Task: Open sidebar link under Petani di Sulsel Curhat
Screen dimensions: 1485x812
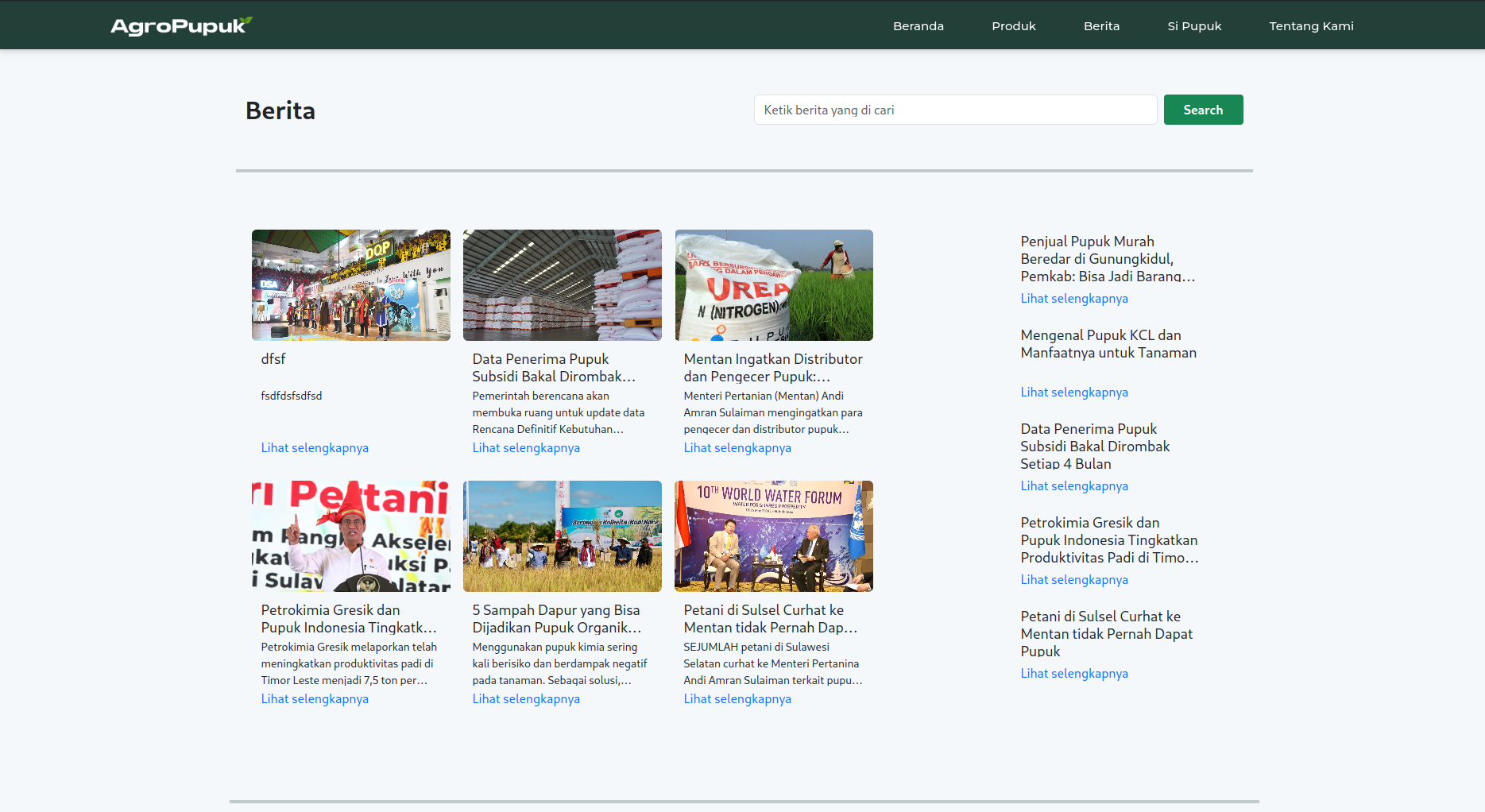Action: click(1074, 674)
